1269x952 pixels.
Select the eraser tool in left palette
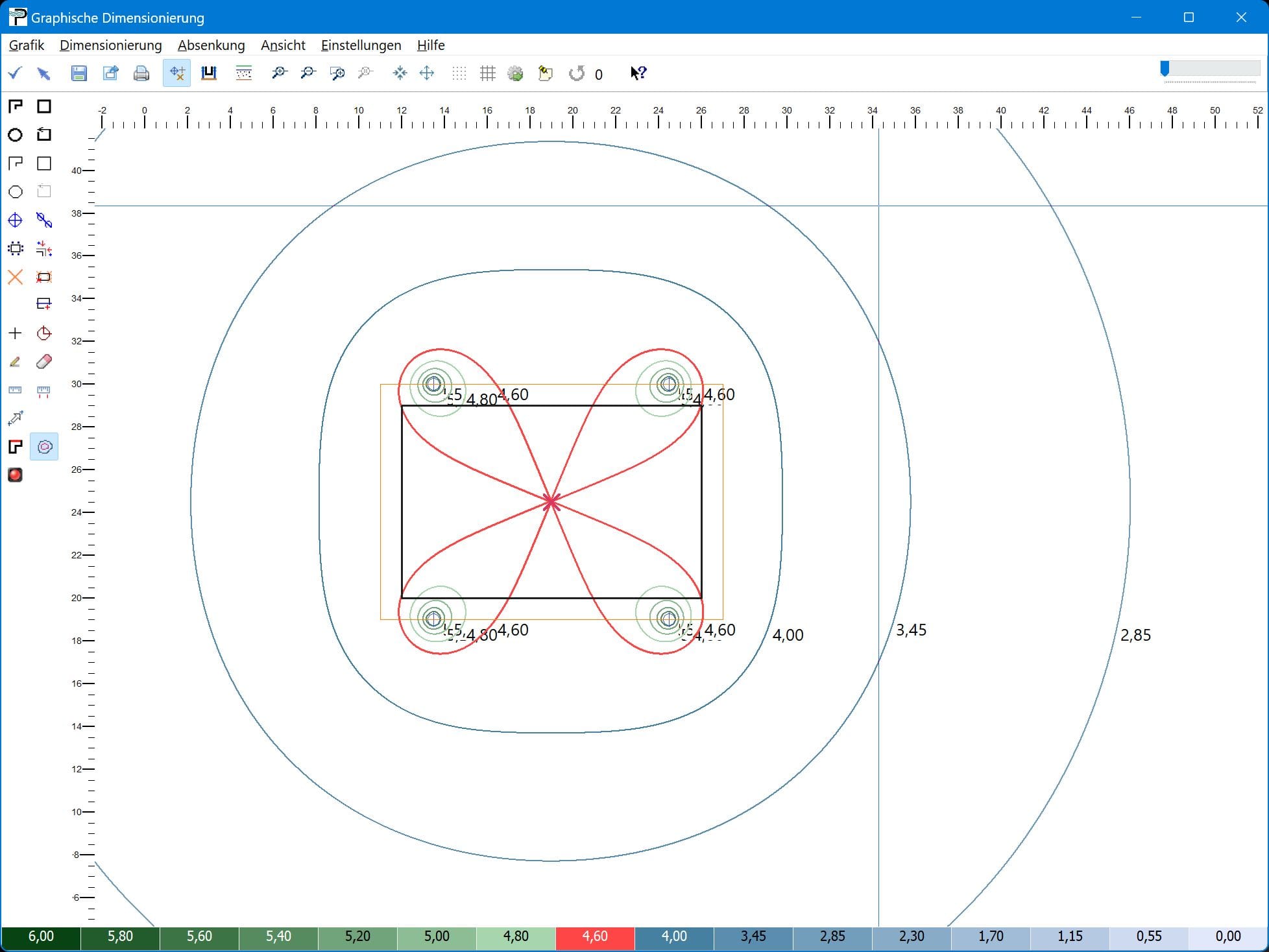point(44,362)
